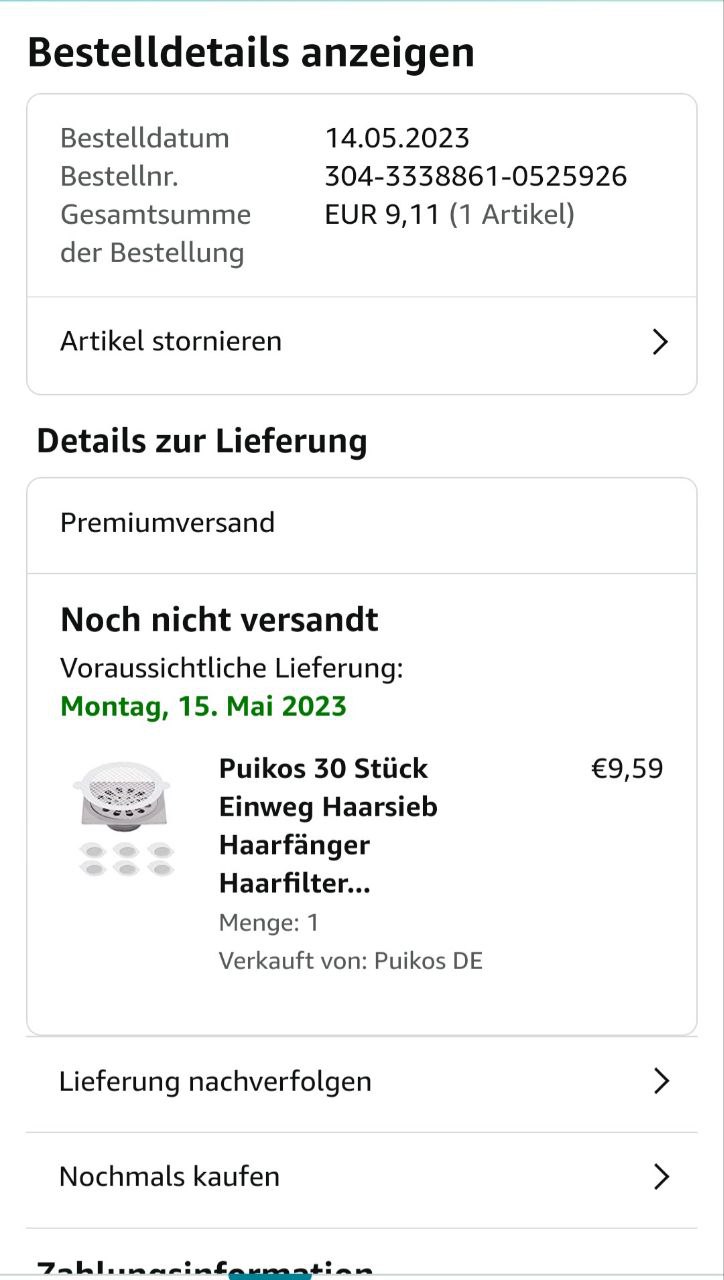The height and width of the screenshot is (1280, 724).
Task: Tap the Bestelldetails anzeigen page heading
Action: (x=251, y=53)
